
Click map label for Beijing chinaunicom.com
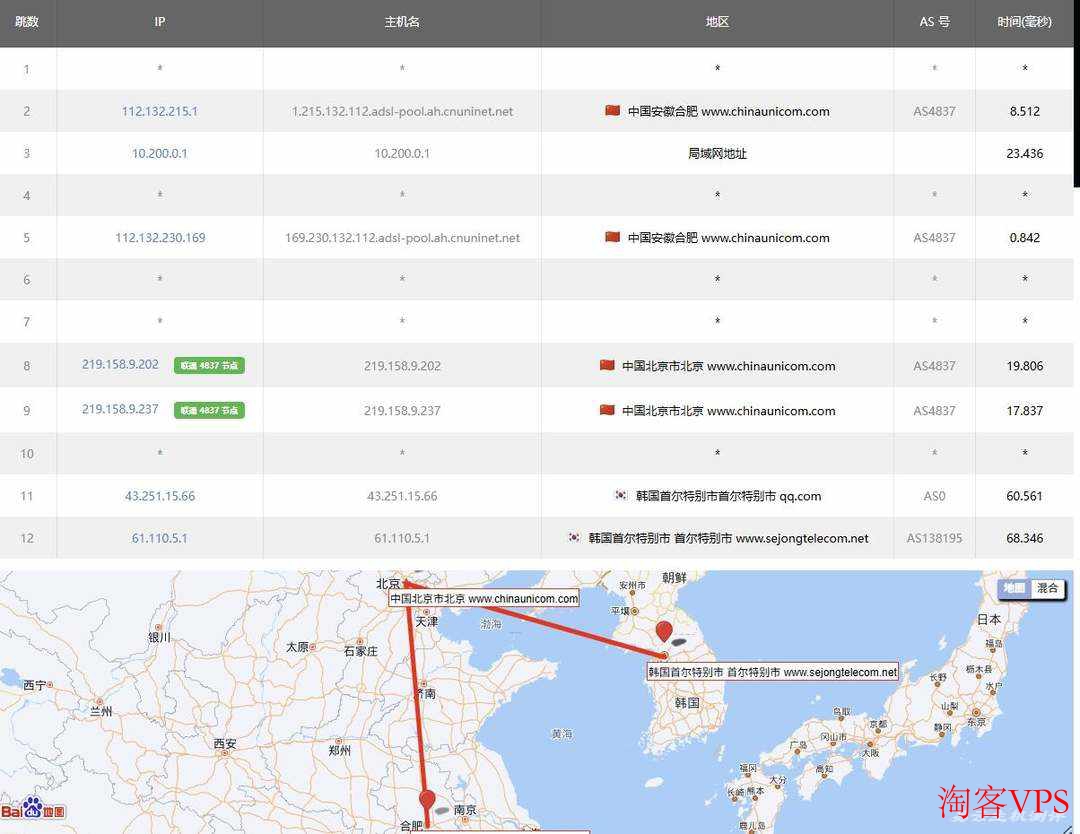coord(484,599)
